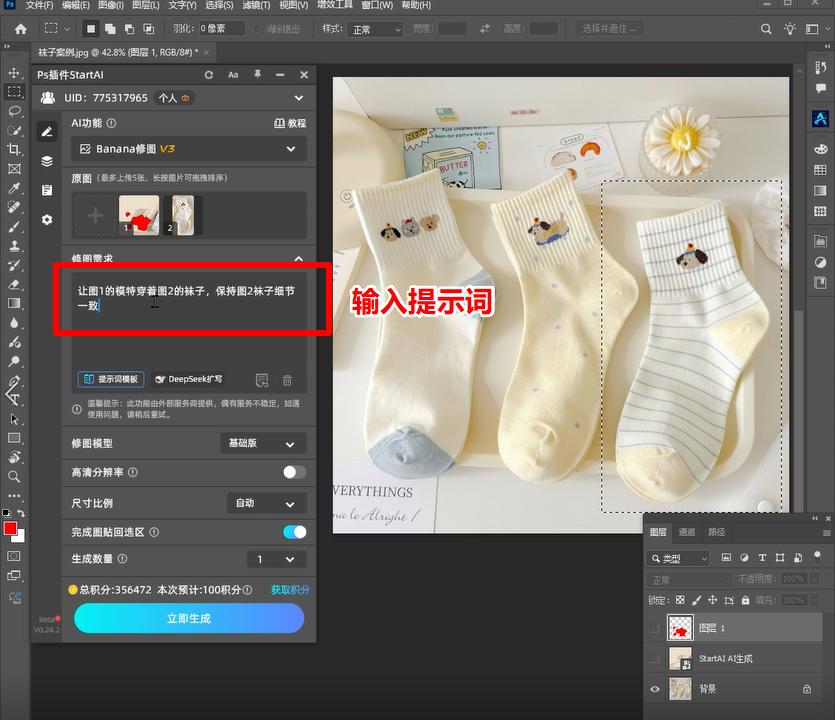Click the red foreground color swatch
The width and height of the screenshot is (835, 720).
[x=10, y=528]
